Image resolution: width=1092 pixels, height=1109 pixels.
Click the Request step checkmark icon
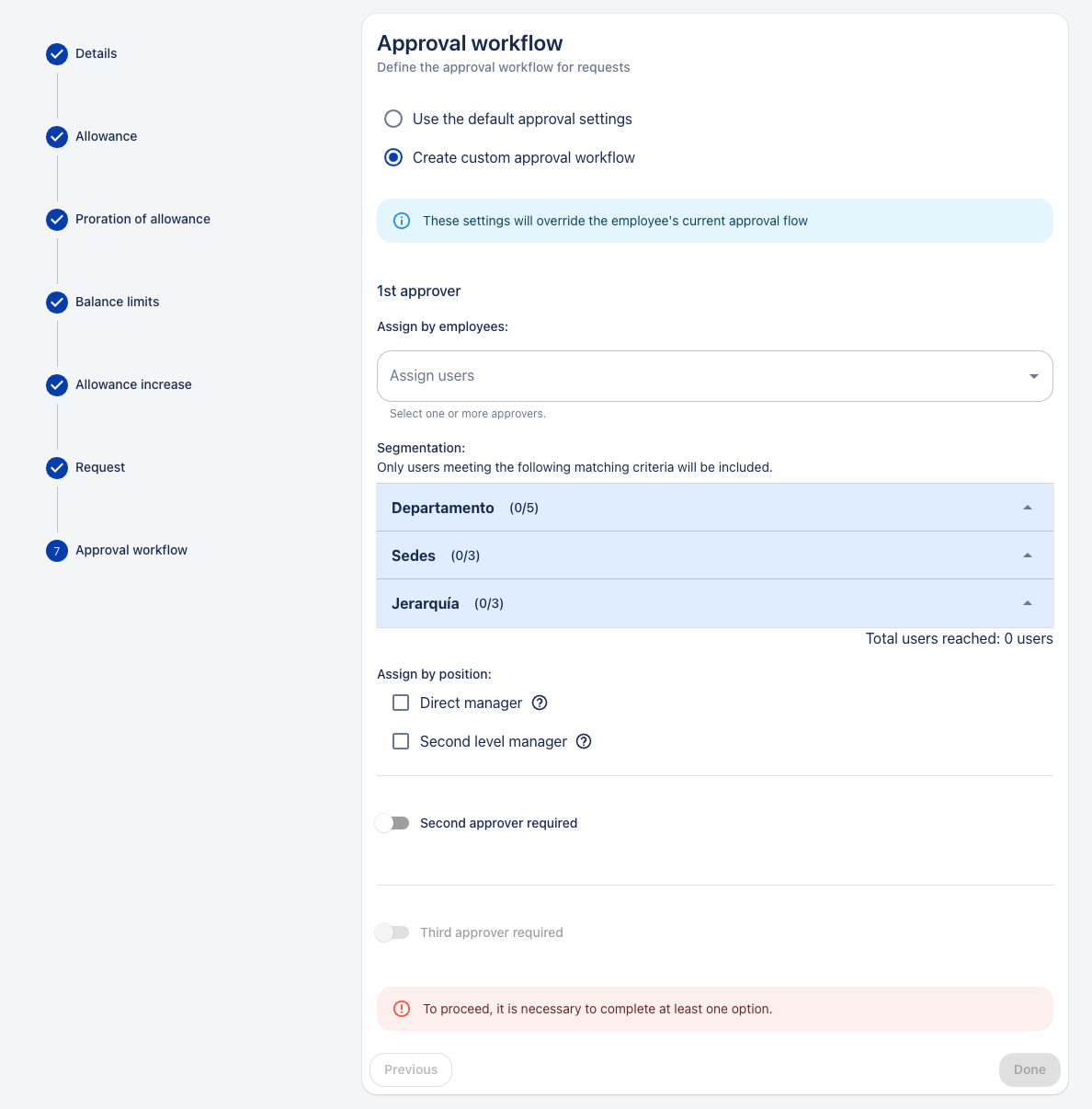coord(57,468)
